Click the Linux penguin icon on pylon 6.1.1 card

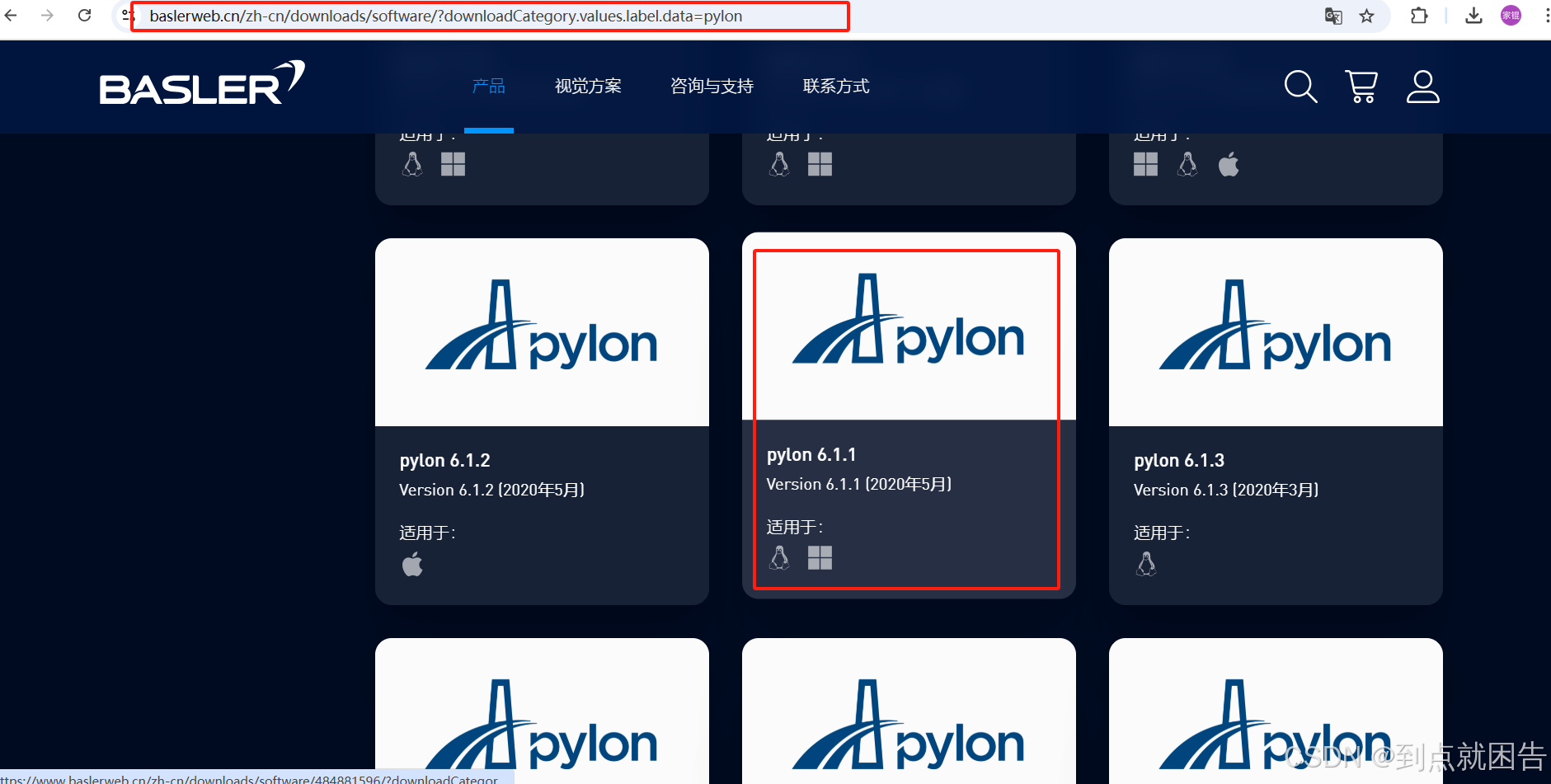(778, 558)
